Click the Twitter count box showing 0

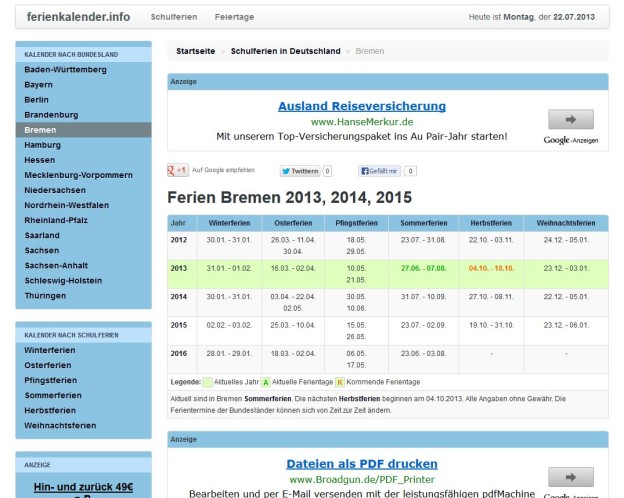(x=327, y=171)
